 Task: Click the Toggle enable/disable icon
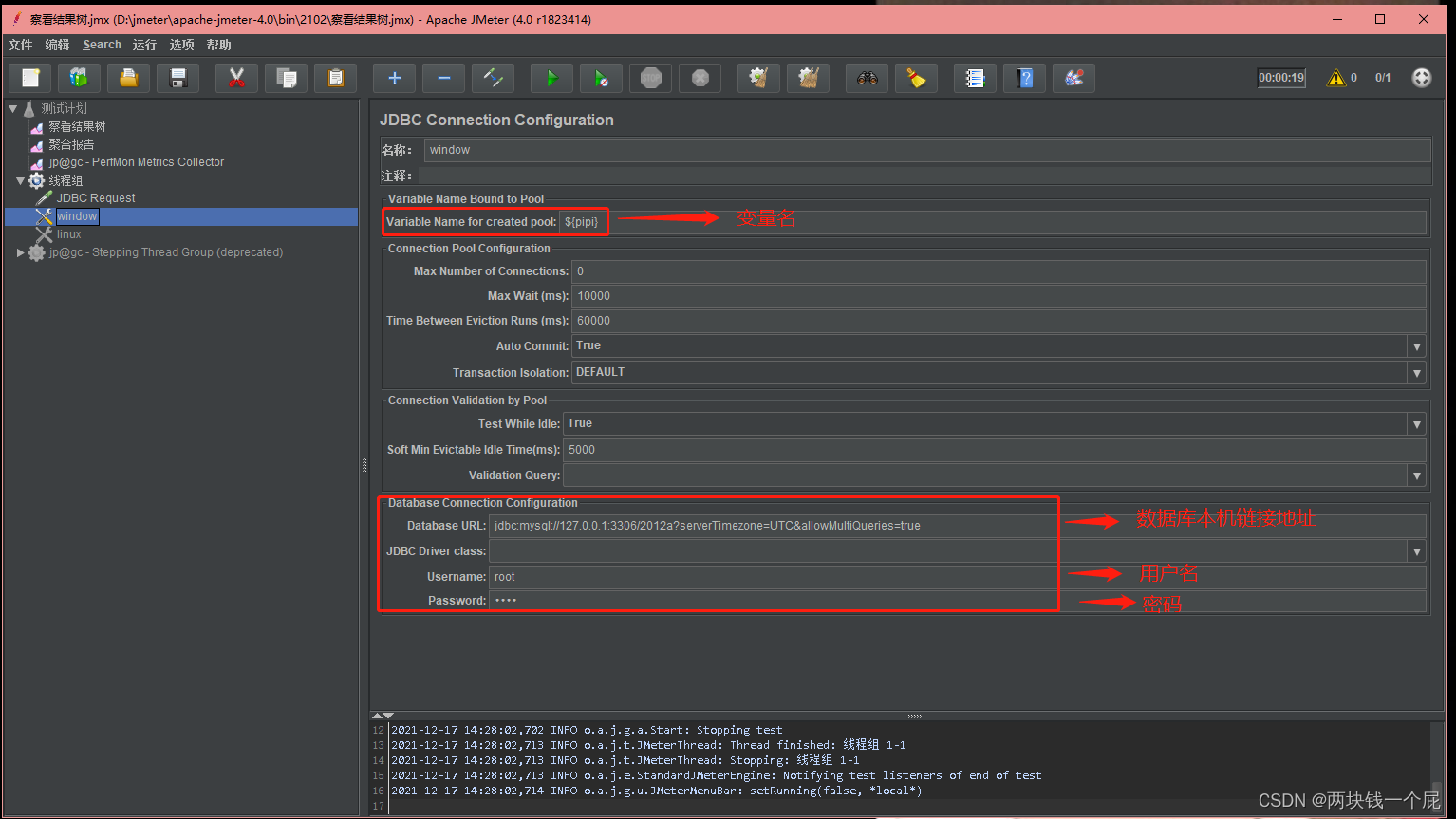(494, 78)
